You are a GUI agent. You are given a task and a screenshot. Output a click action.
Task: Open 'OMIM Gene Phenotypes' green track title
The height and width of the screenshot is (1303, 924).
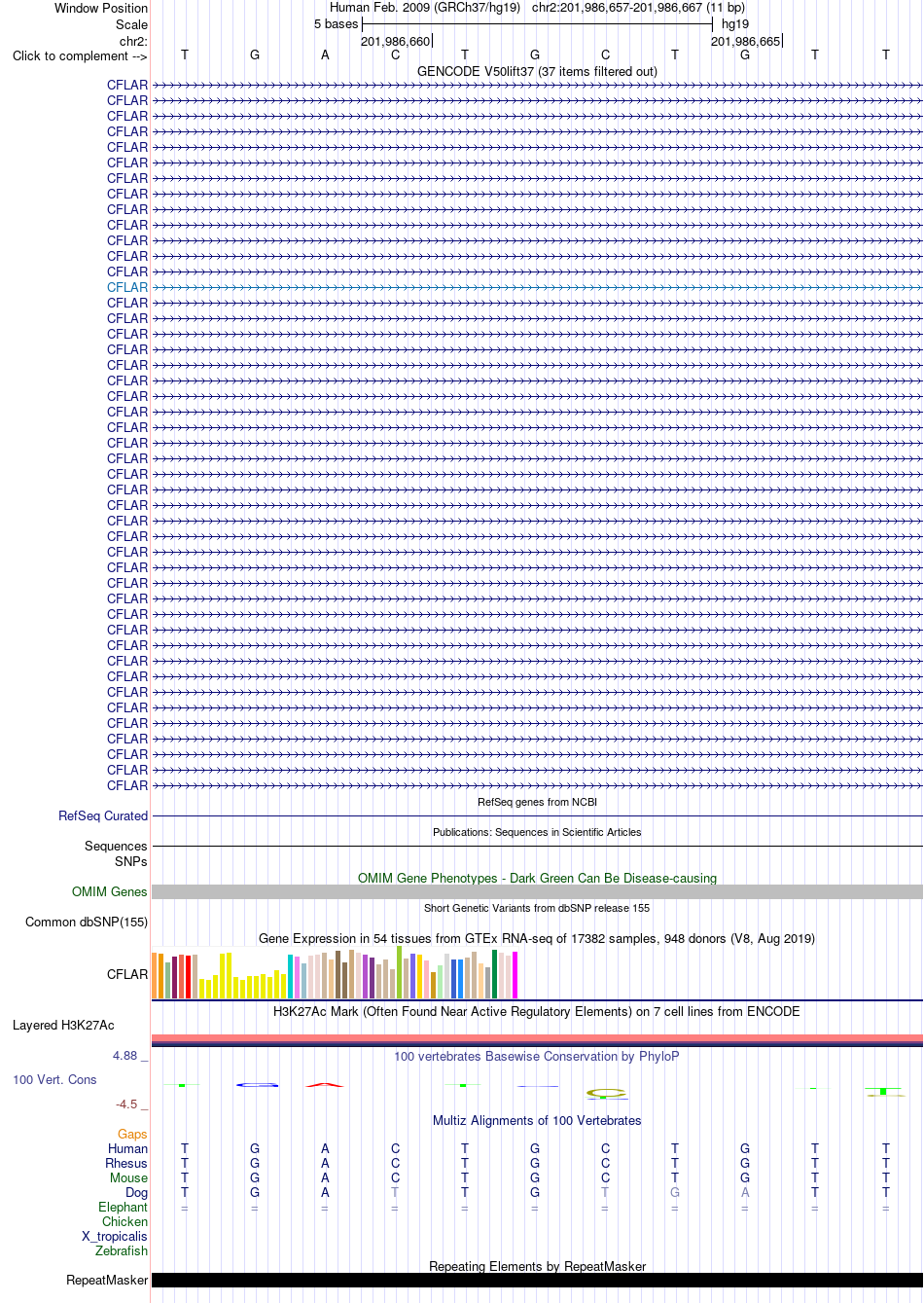coord(537,878)
